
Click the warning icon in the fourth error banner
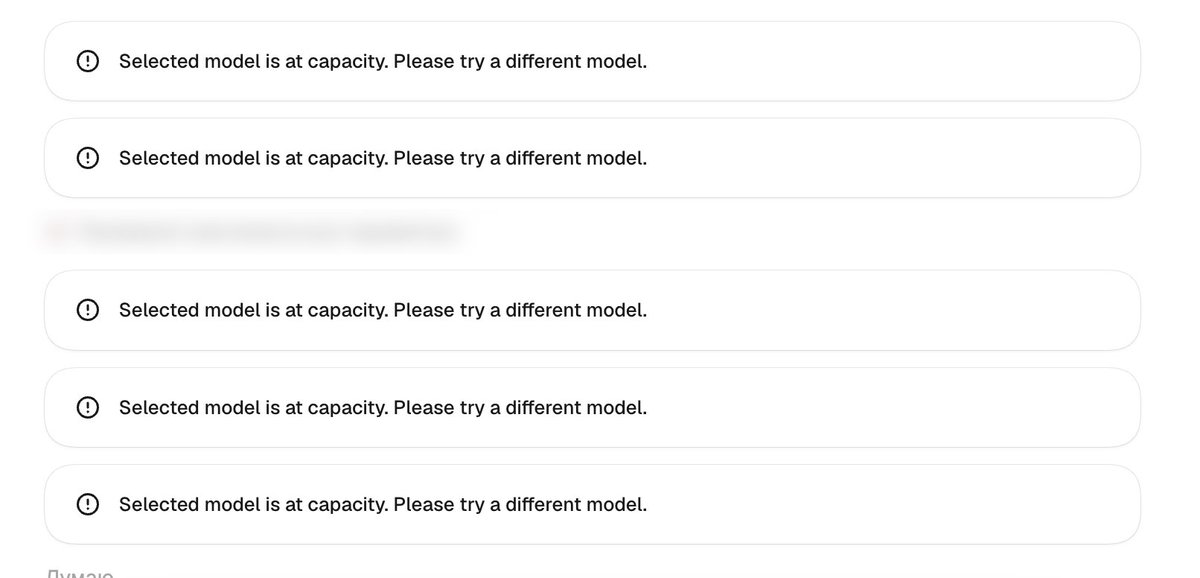coord(88,407)
